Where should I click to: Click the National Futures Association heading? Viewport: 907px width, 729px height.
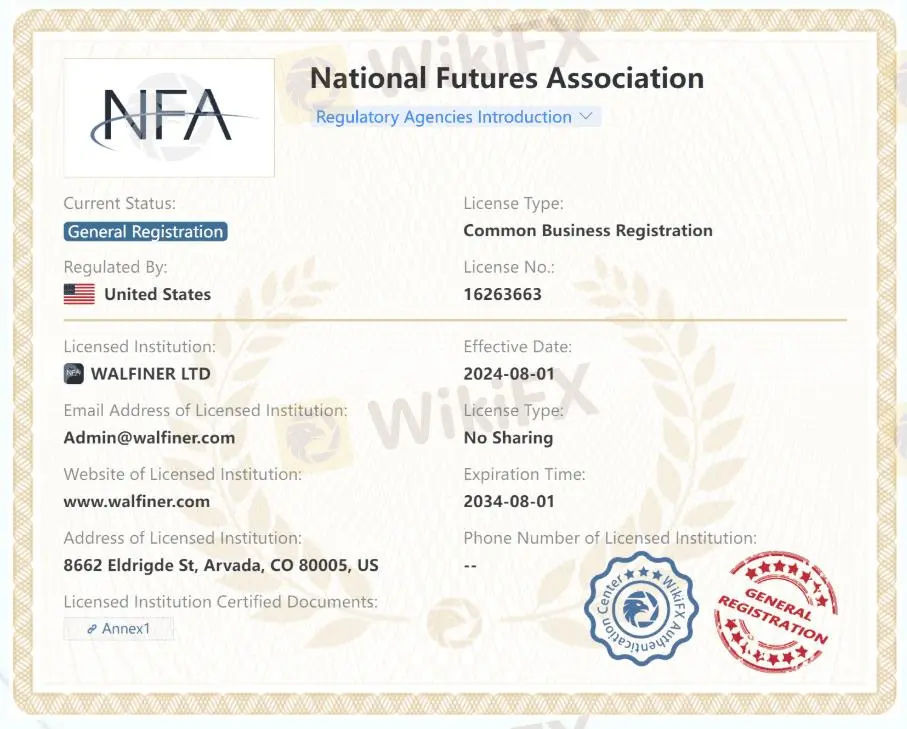[x=506, y=78]
